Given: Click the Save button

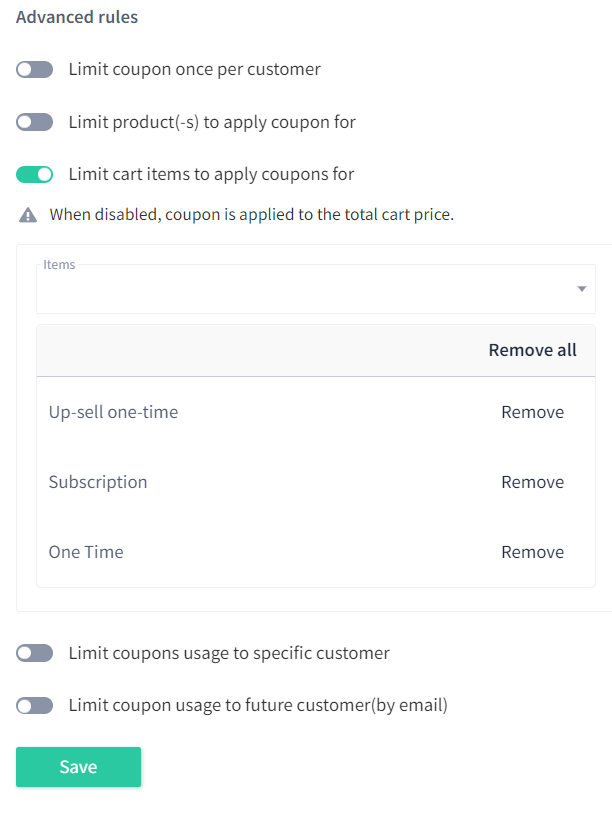Looking at the screenshot, I should [x=78, y=767].
